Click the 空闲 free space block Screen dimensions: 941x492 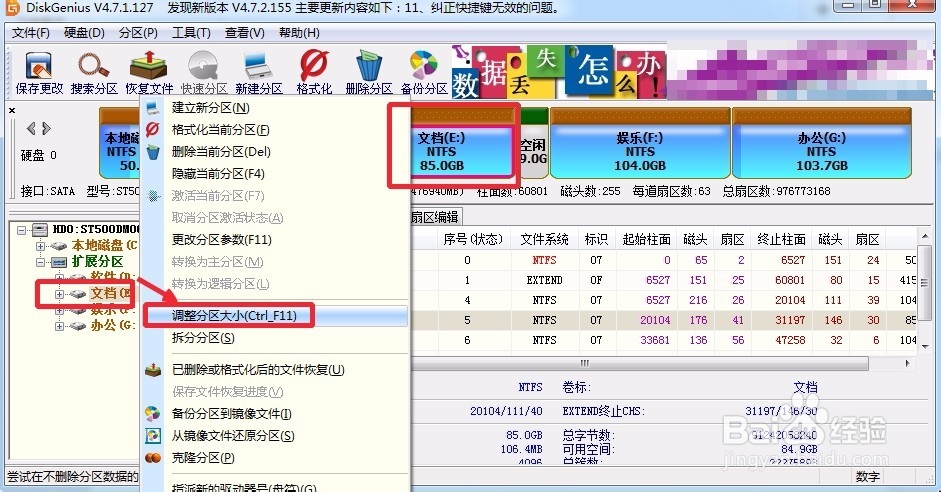click(534, 144)
